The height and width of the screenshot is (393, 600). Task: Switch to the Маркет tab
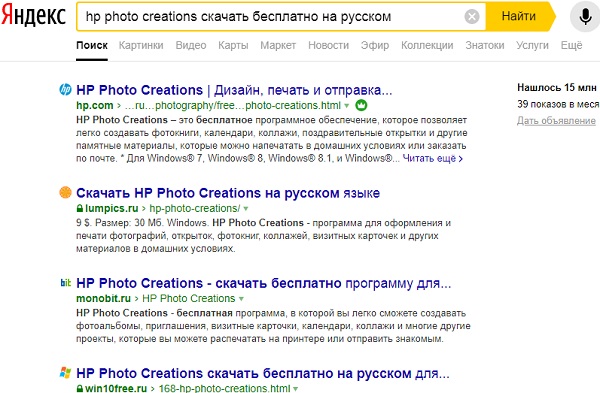[278, 45]
